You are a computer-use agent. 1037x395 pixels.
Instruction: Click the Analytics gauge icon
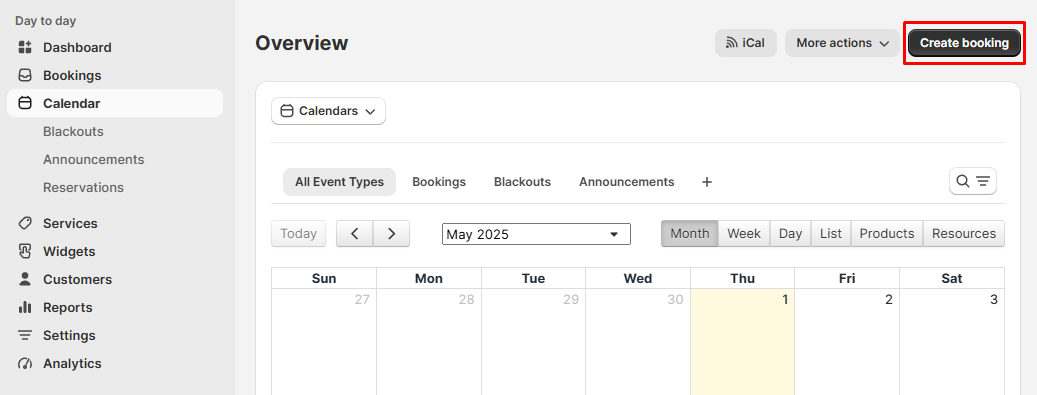click(25, 363)
